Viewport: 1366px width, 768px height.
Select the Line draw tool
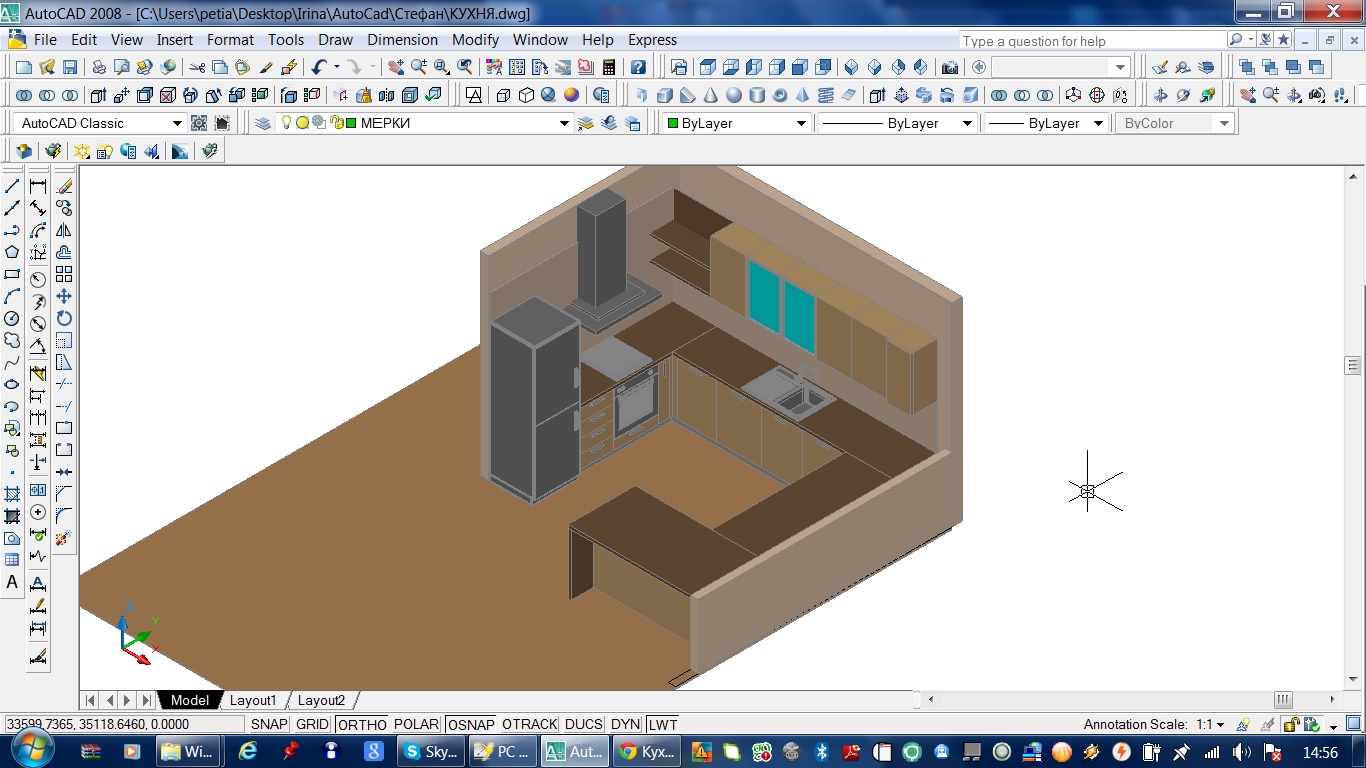pyautogui.click(x=12, y=186)
